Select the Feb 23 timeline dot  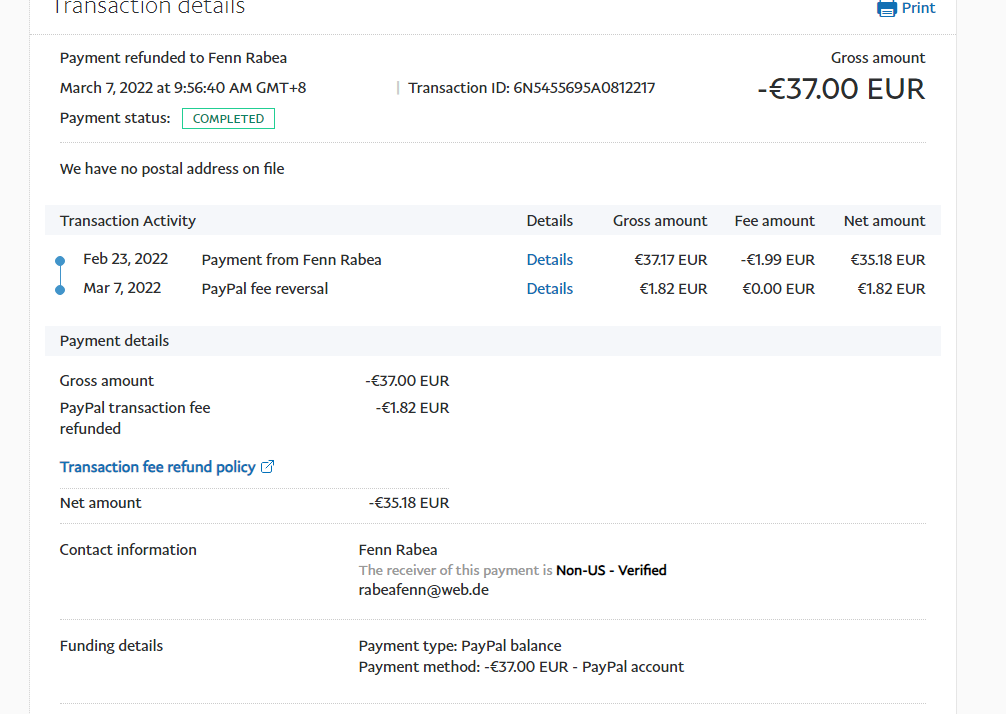pos(60,261)
